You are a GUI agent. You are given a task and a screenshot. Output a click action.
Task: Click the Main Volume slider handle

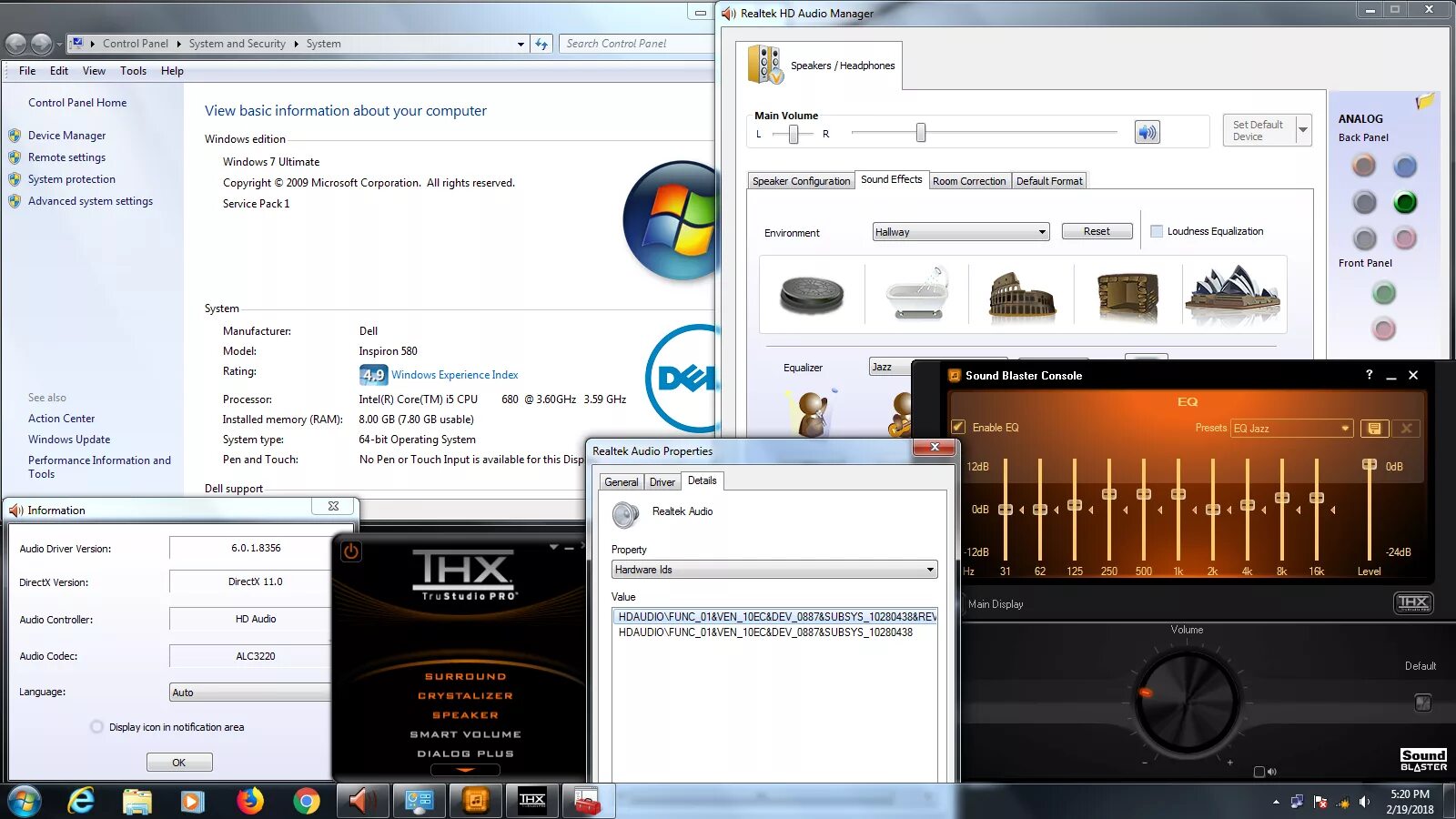pyautogui.click(x=921, y=133)
